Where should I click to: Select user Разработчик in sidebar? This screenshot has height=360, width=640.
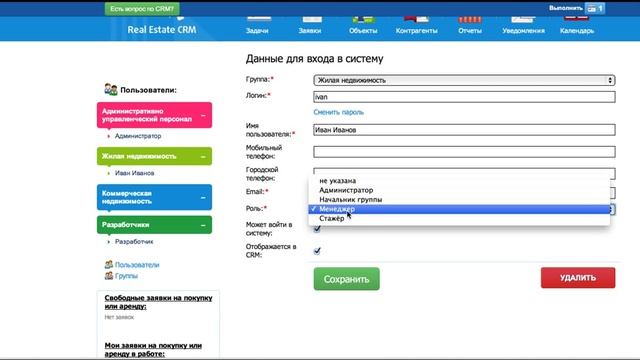(x=134, y=242)
